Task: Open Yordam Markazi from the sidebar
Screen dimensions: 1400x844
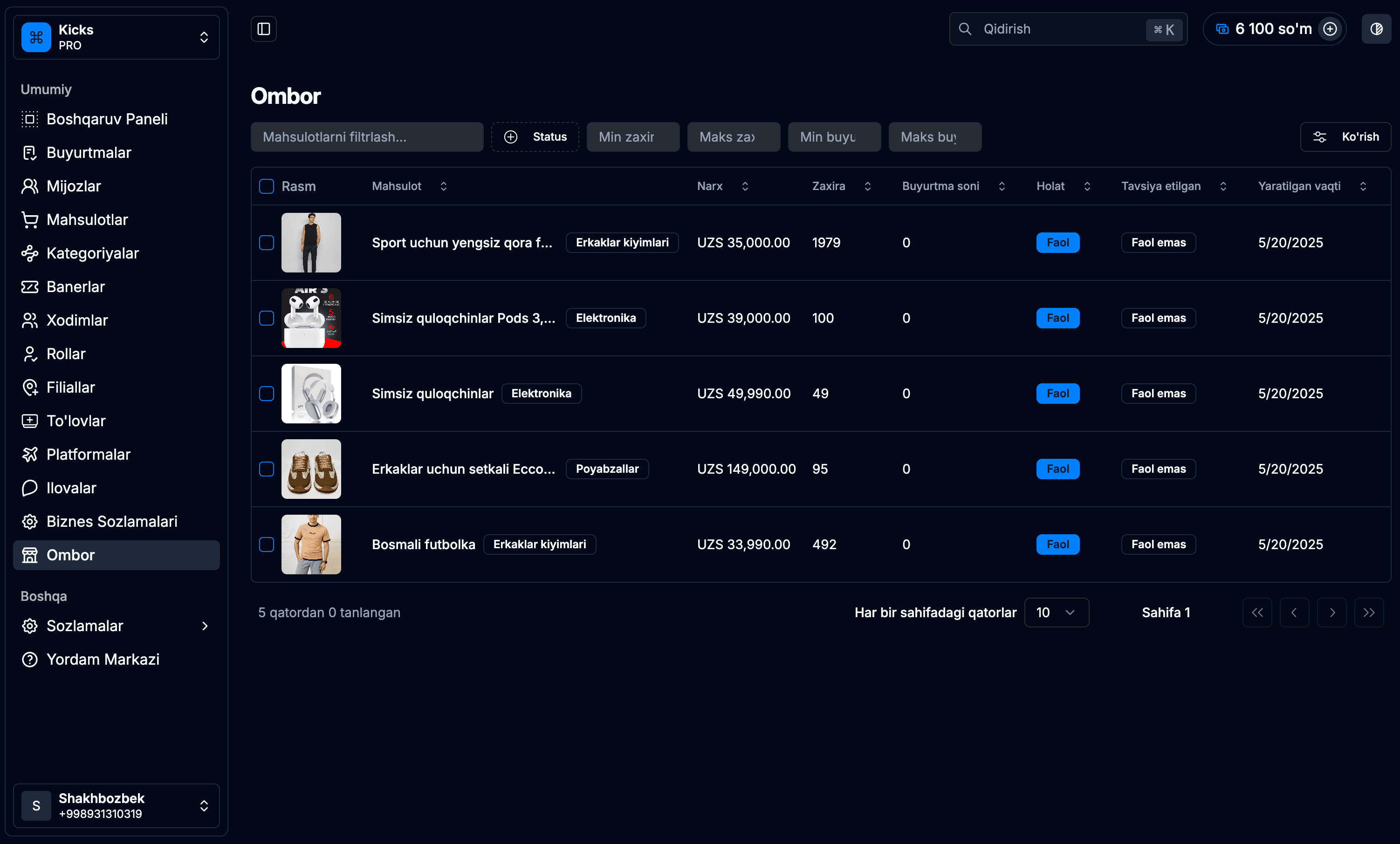Action: (102, 659)
